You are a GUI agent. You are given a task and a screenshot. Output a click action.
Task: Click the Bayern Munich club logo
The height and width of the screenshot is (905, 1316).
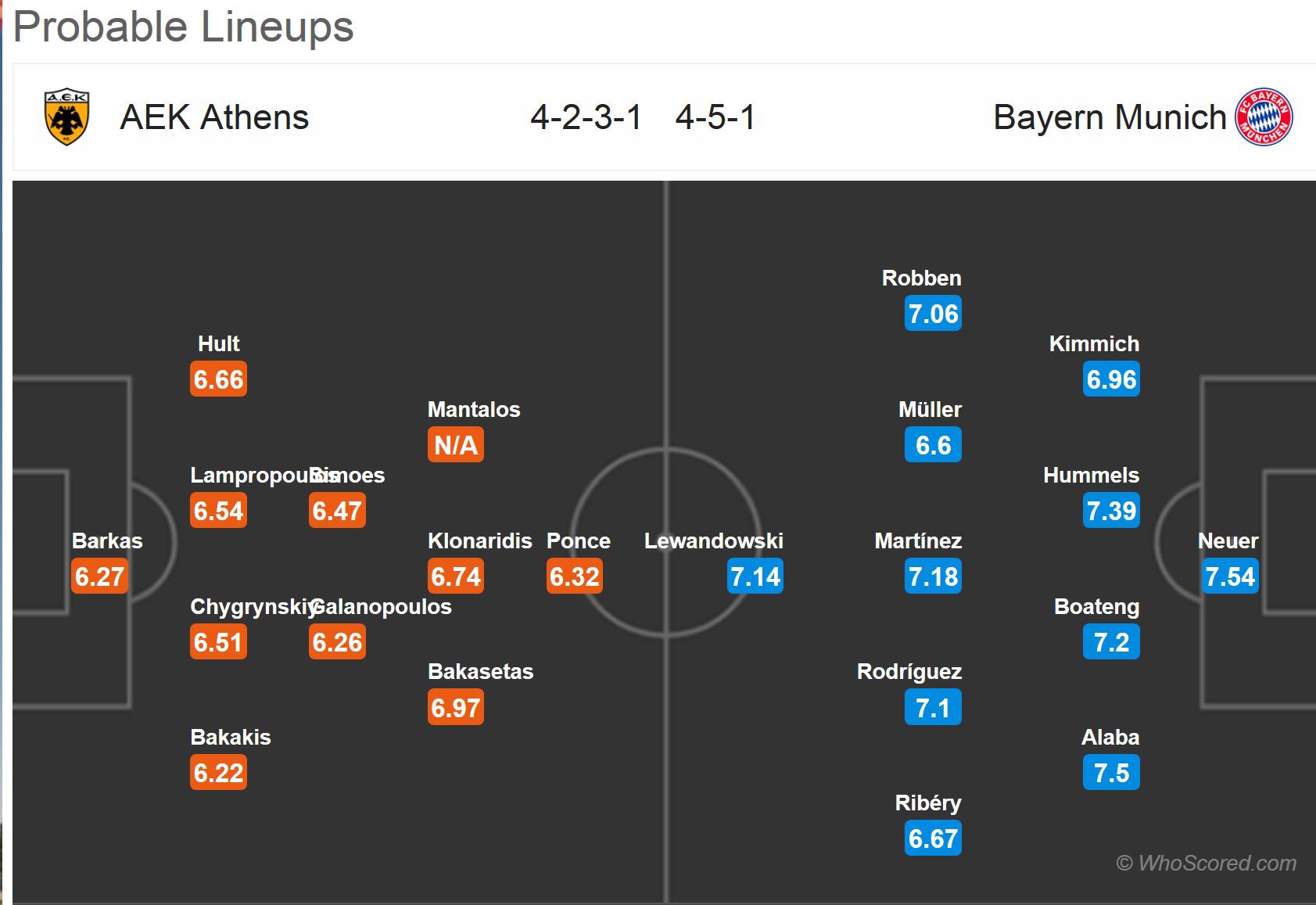(1263, 117)
